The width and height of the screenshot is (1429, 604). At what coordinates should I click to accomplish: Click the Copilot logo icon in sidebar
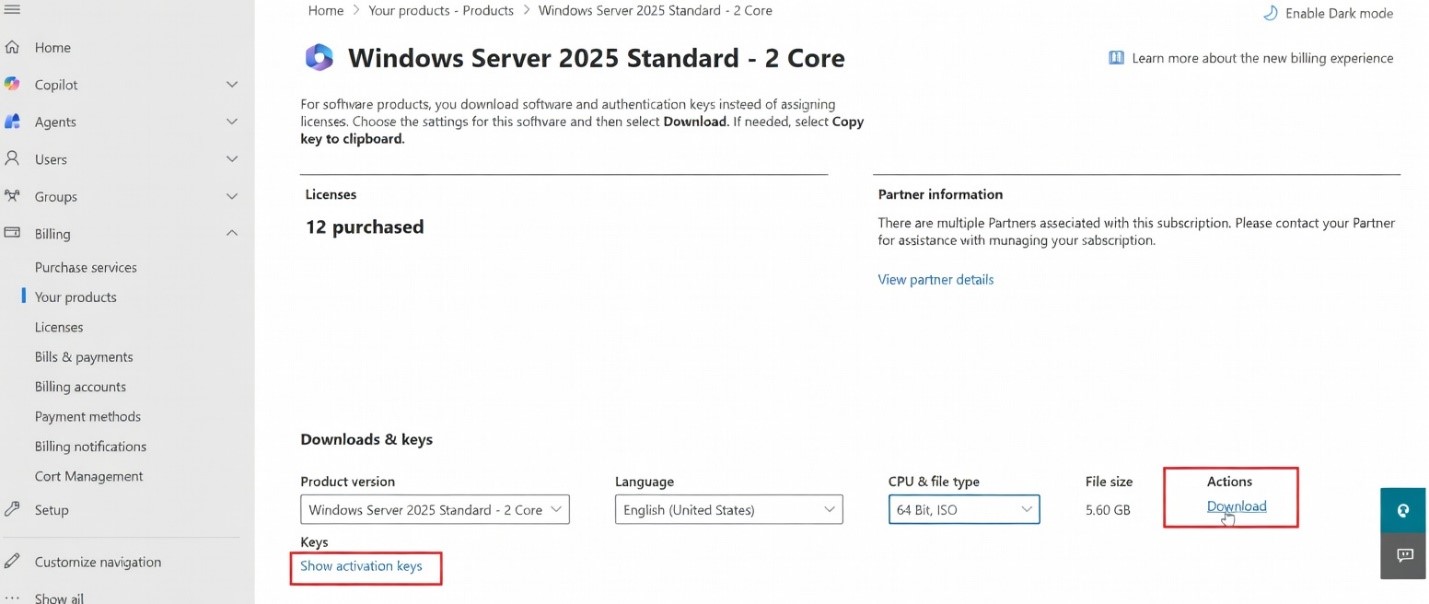coord(12,84)
